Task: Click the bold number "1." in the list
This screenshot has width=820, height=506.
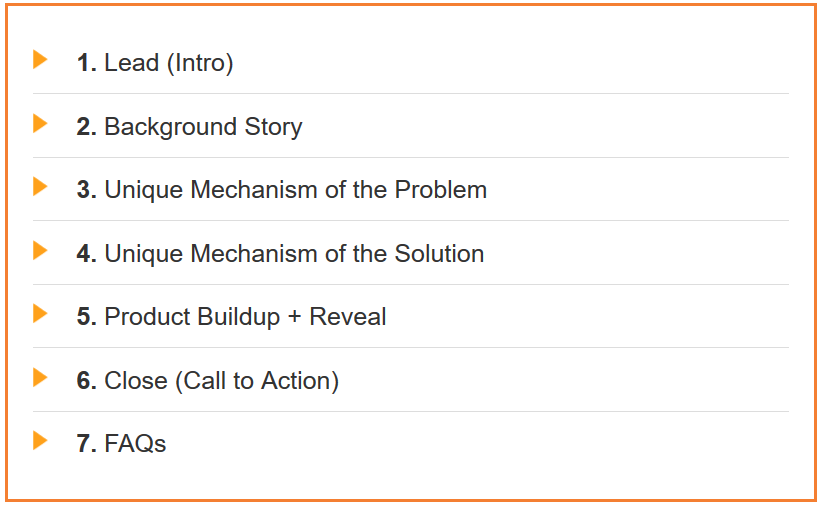Action: [x=87, y=63]
